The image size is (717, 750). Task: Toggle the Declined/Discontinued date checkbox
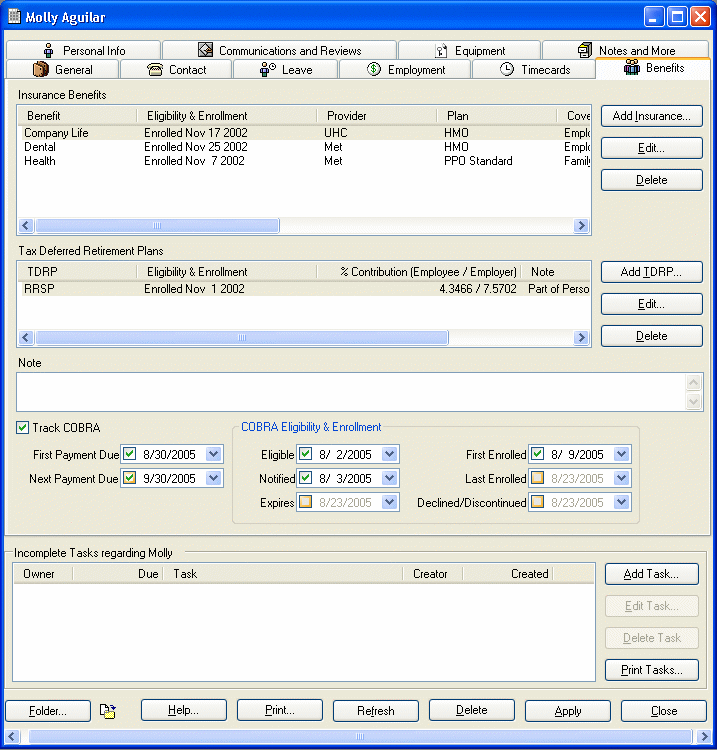537,502
